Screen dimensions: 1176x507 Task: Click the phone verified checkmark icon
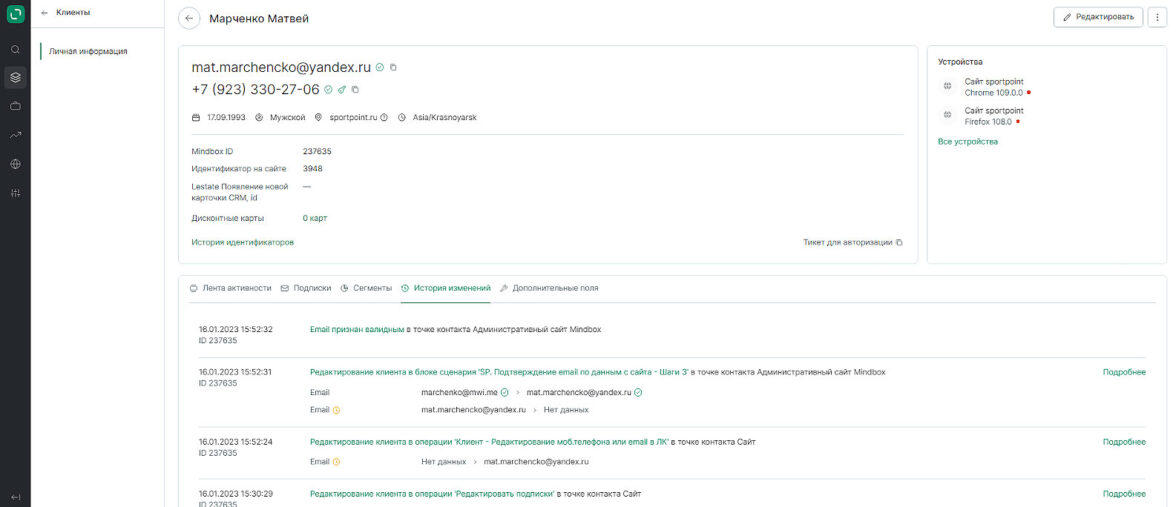tap(328, 89)
